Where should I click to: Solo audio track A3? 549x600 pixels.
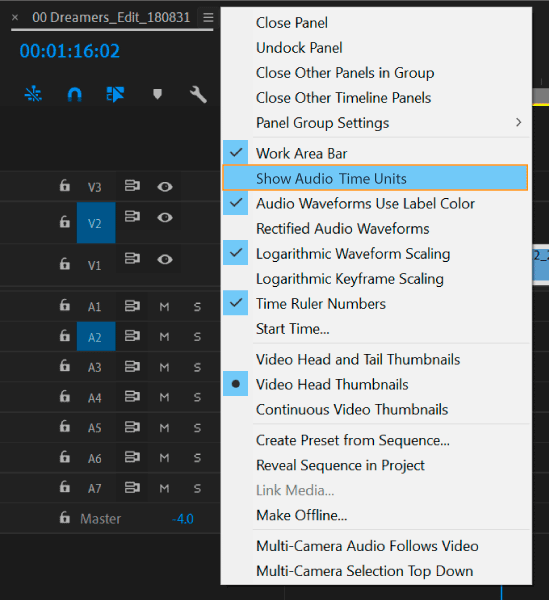197,367
